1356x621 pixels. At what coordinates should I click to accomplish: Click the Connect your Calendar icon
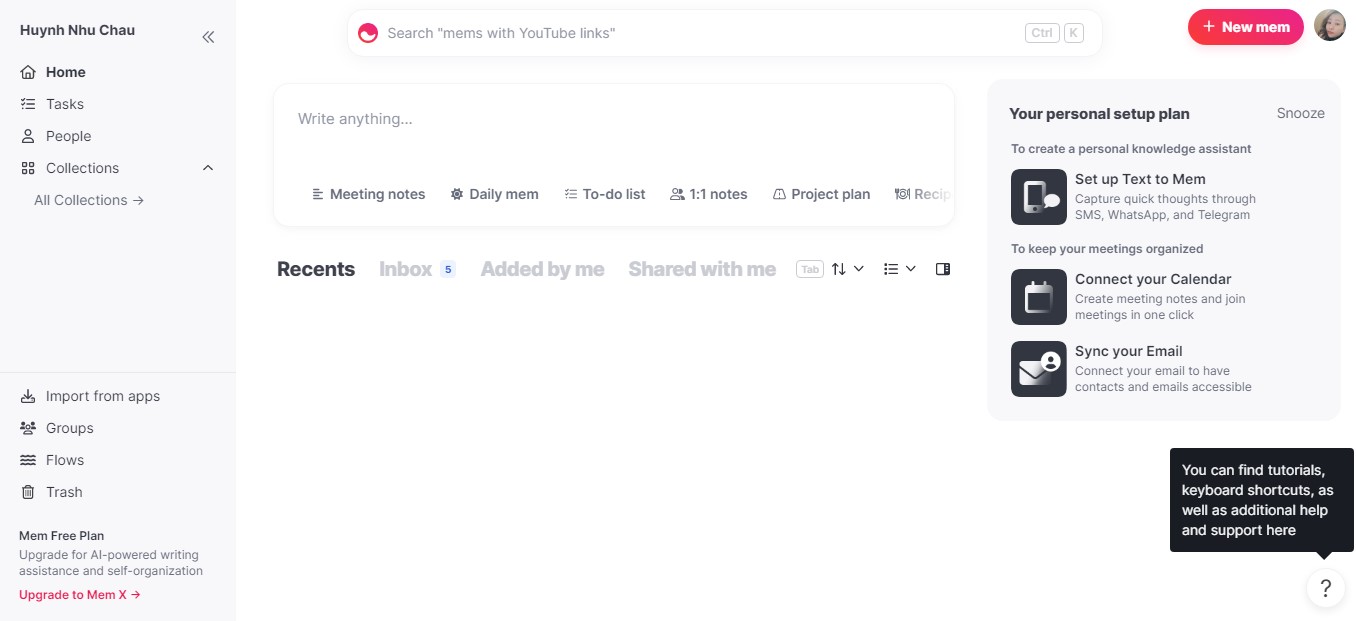click(1039, 297)
